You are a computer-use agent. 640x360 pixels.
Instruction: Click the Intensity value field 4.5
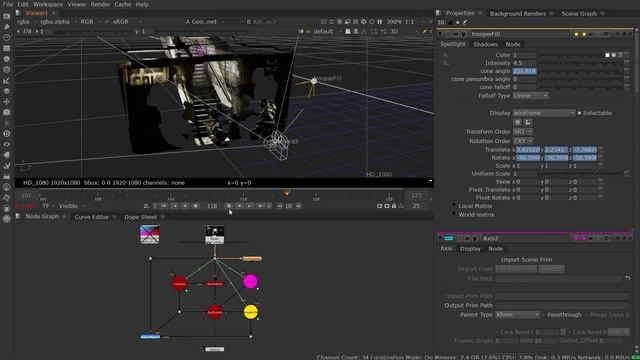point(524,63)
